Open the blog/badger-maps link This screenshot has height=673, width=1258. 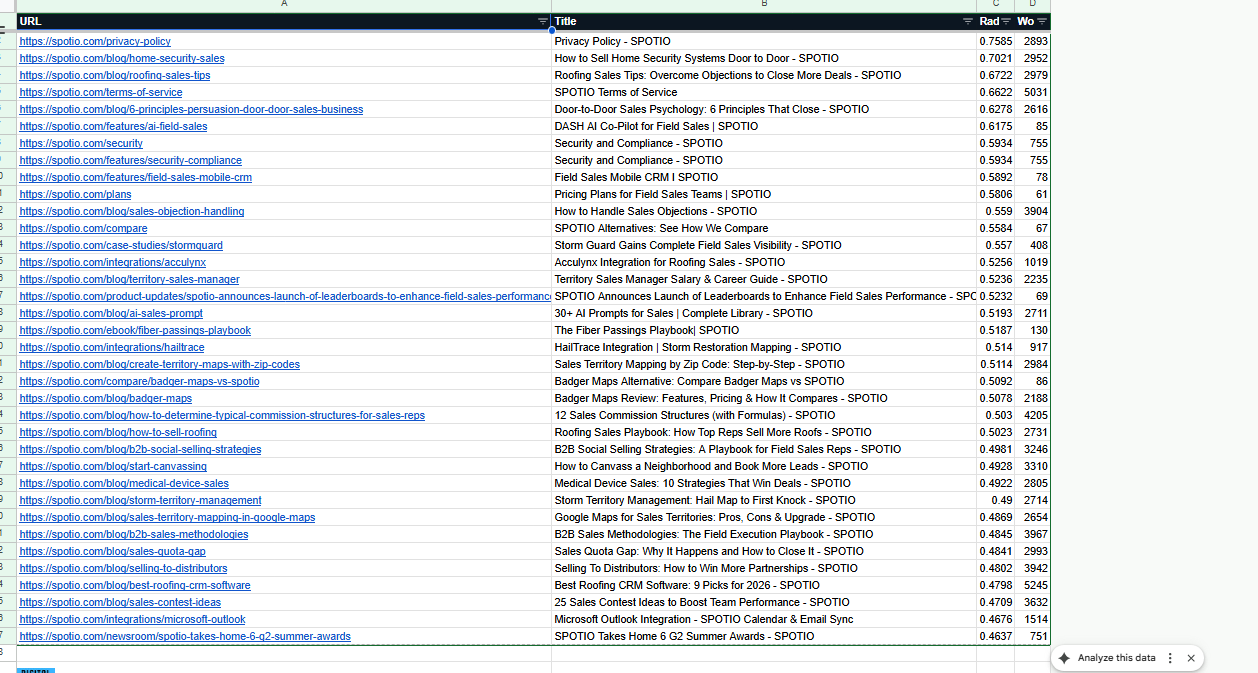[x=105, y=398]
